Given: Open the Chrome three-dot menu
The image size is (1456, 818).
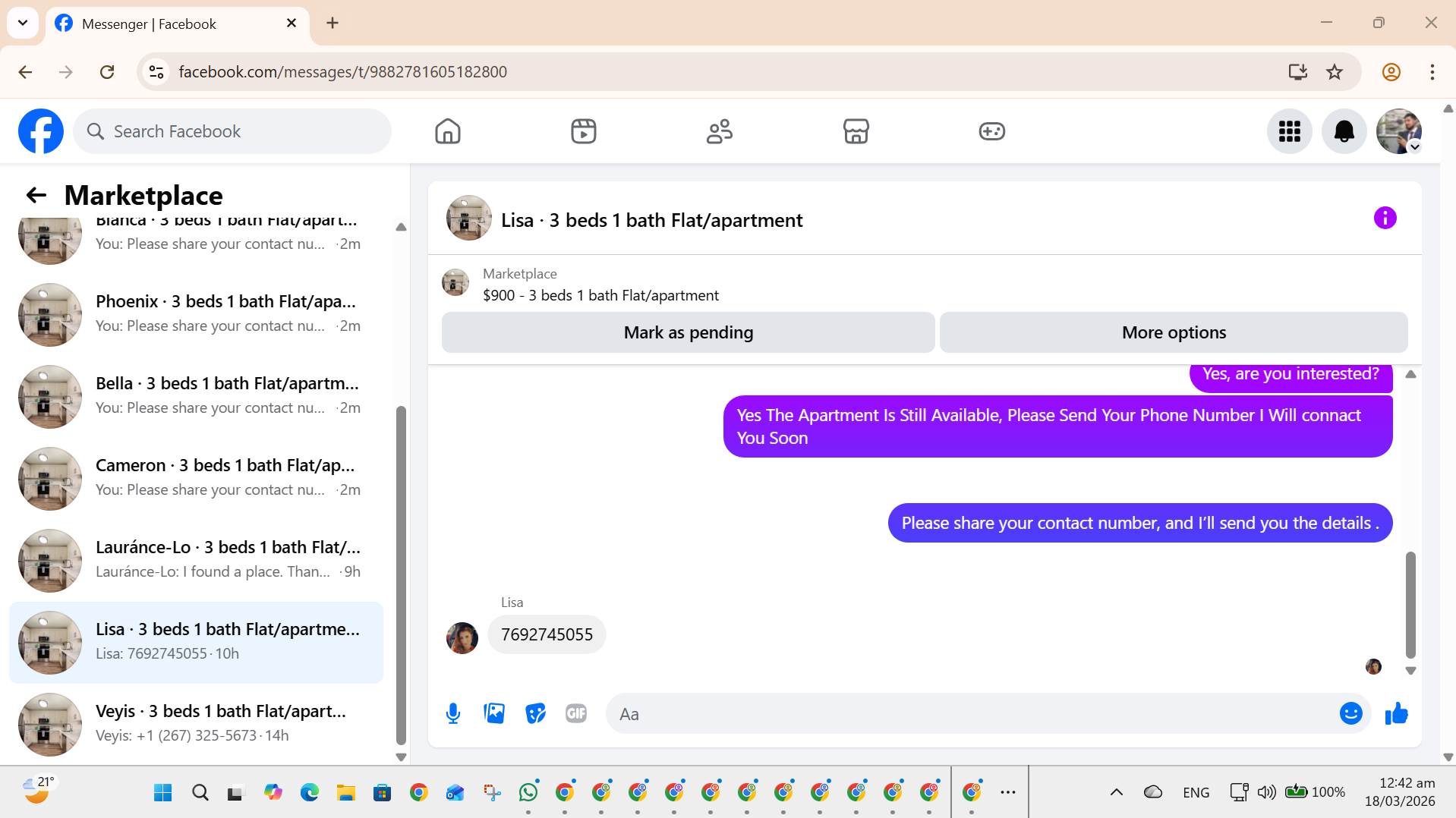Looking at the screenshot, I should pyautogui.click(x=1432, y=72).
